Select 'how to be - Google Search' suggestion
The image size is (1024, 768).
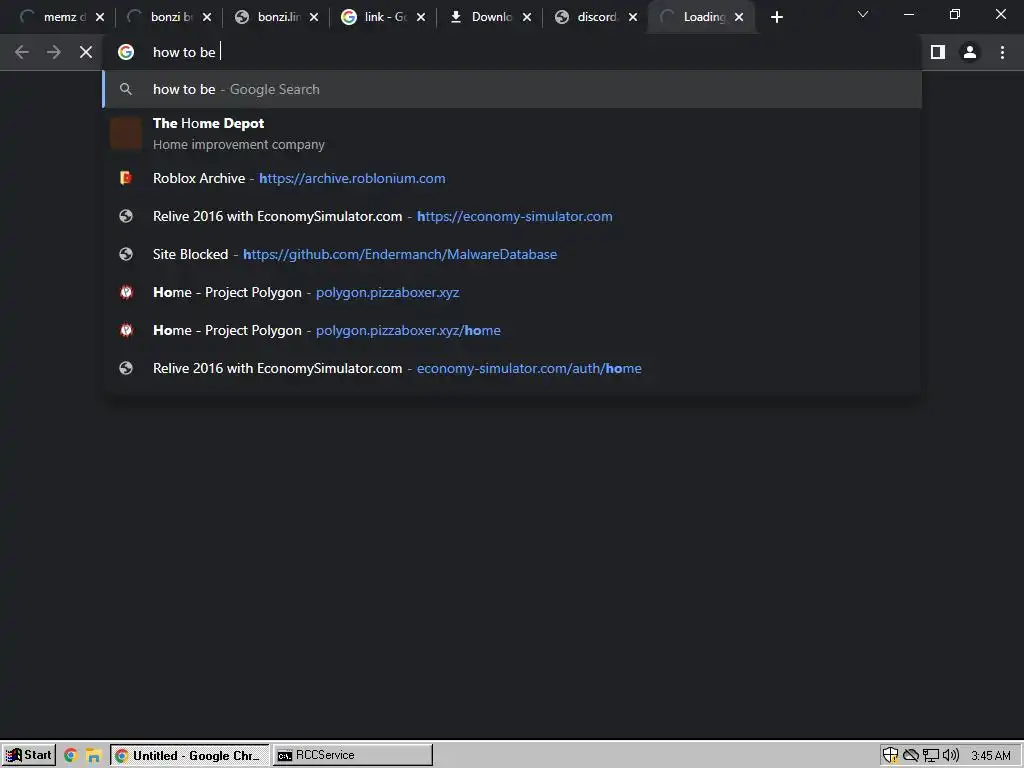coord(512,89)
